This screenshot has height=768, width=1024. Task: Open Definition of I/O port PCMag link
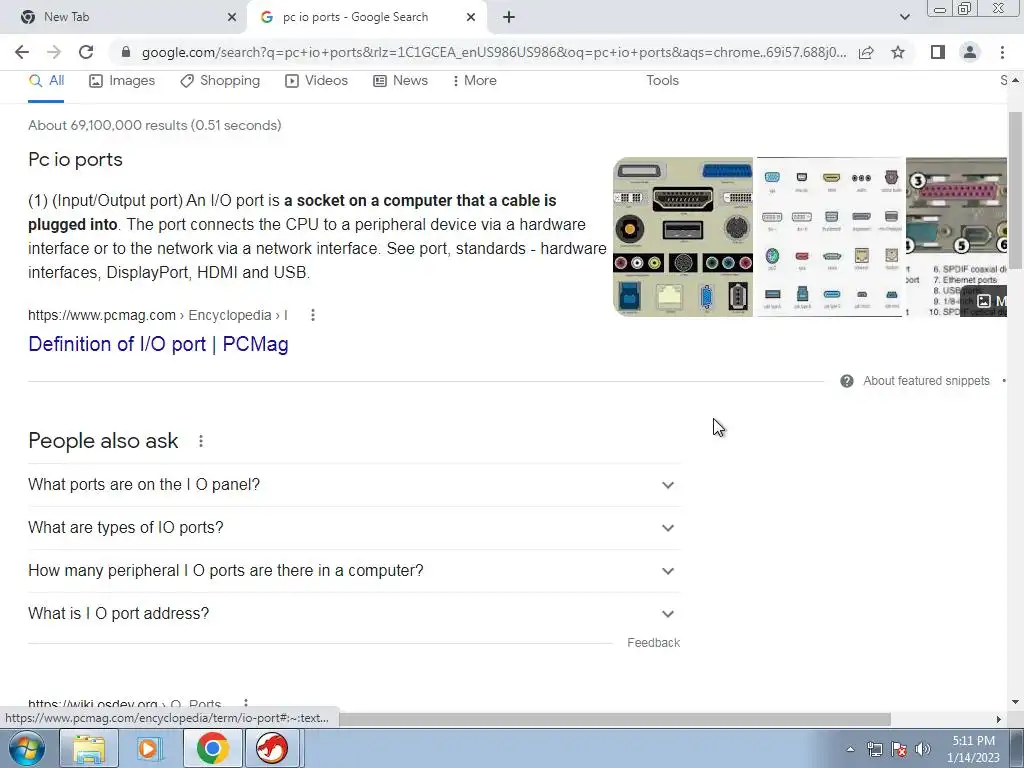[x=158, y=344]
